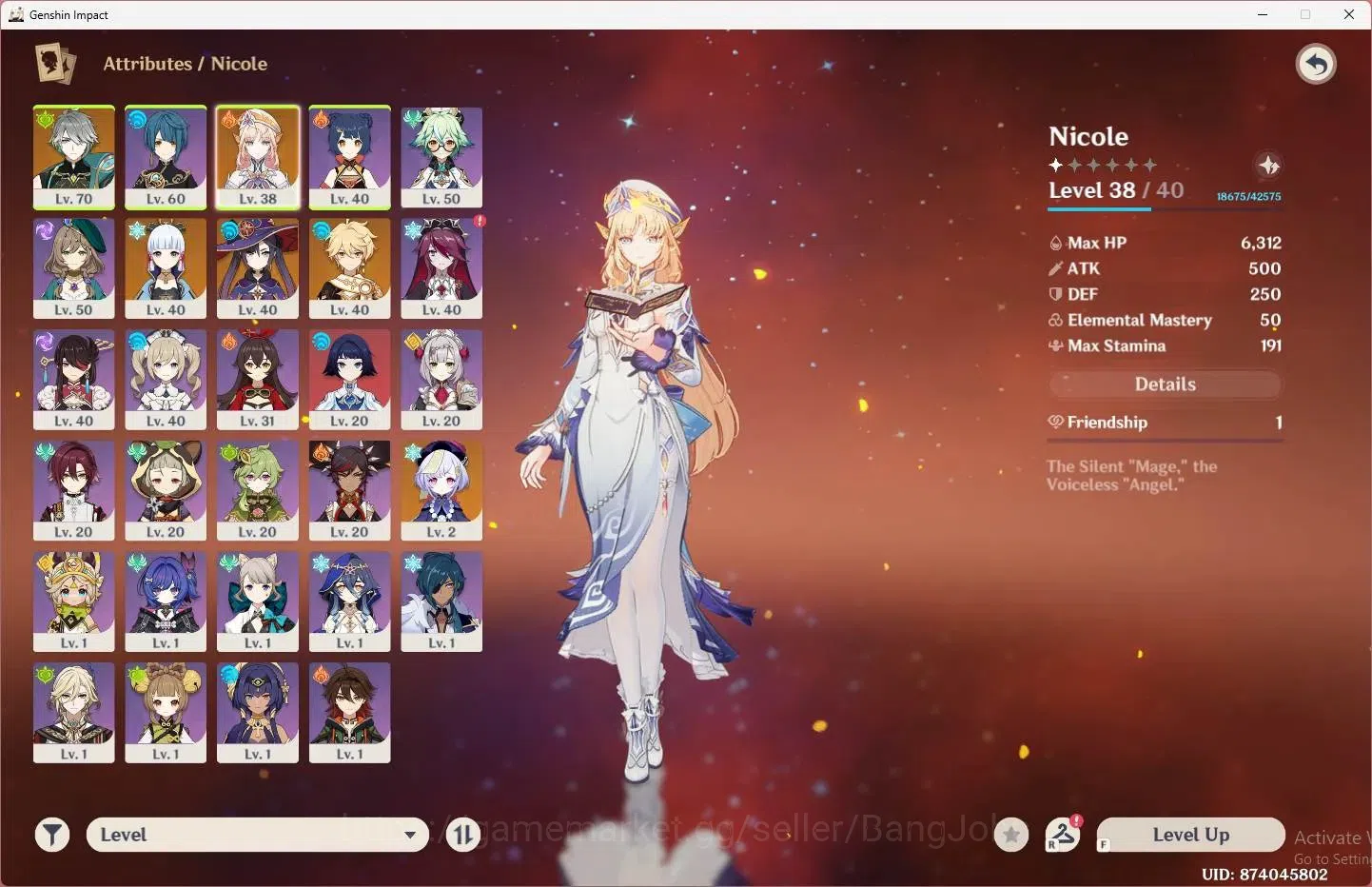The height and width of the screenshot is (887, 1372).
Task: Select the Lv. 31 character portrait
Action: [x=258, y=380]
